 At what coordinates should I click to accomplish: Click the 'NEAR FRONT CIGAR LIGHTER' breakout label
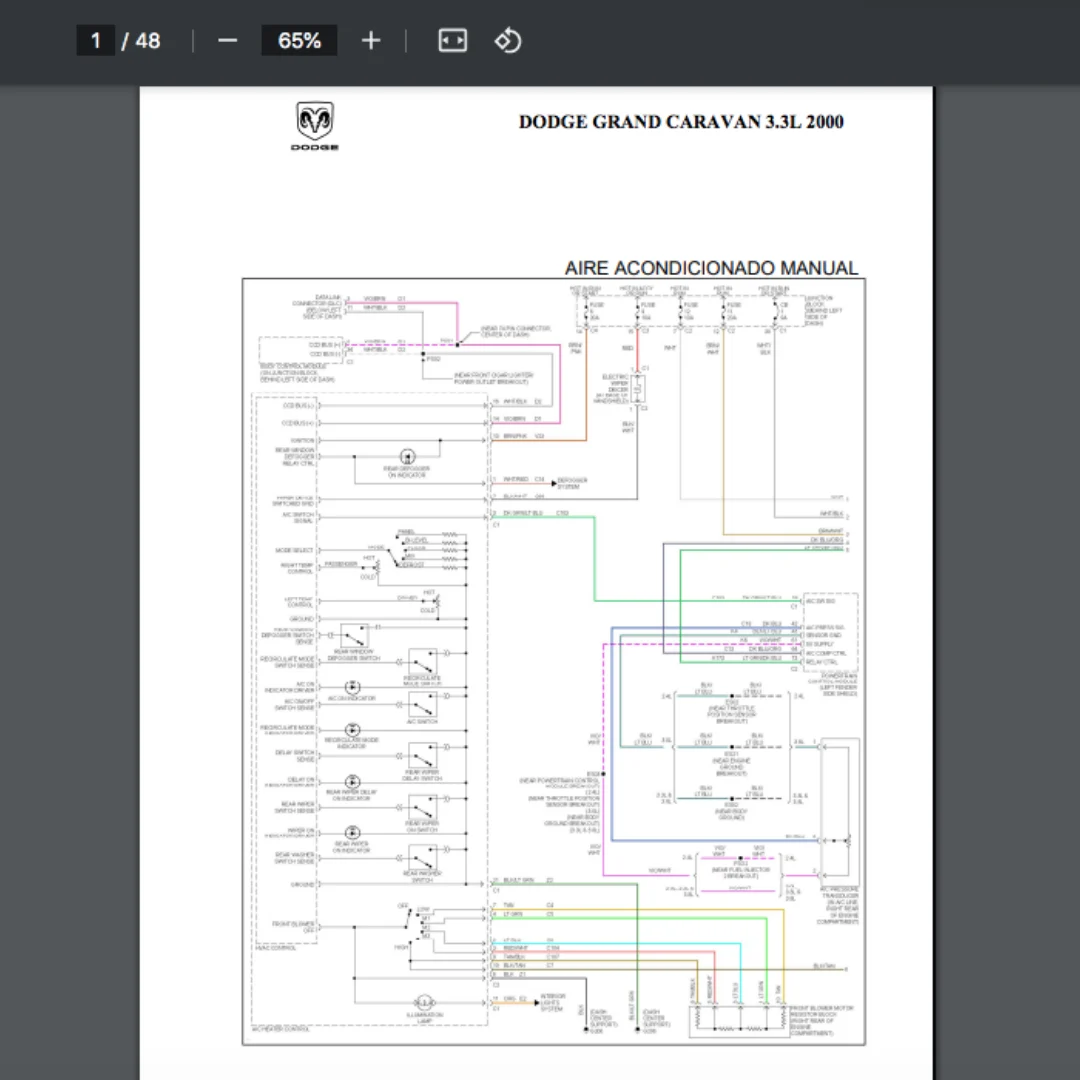pos(493,378)
